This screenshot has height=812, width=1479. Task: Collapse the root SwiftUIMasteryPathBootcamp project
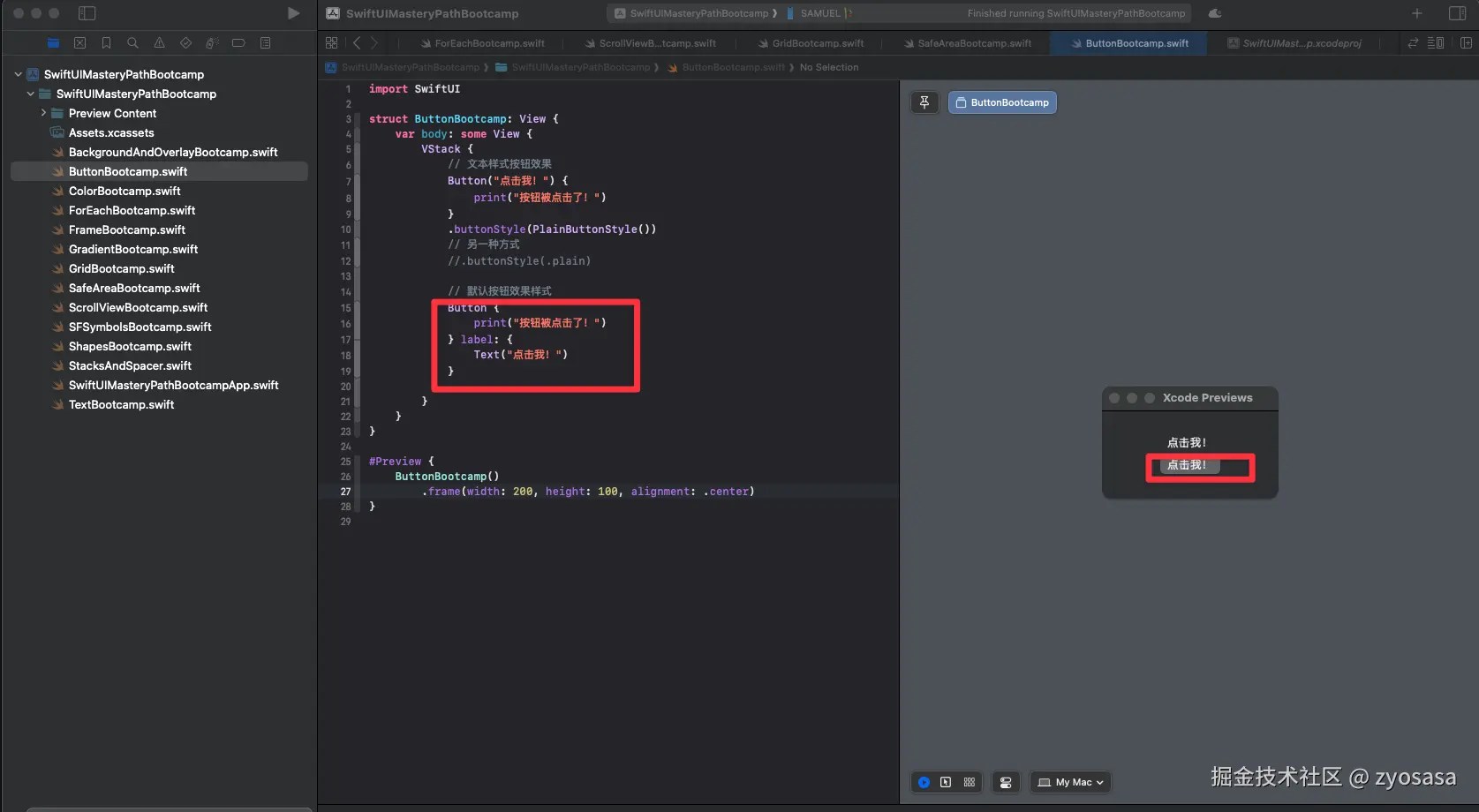[18, 74]
